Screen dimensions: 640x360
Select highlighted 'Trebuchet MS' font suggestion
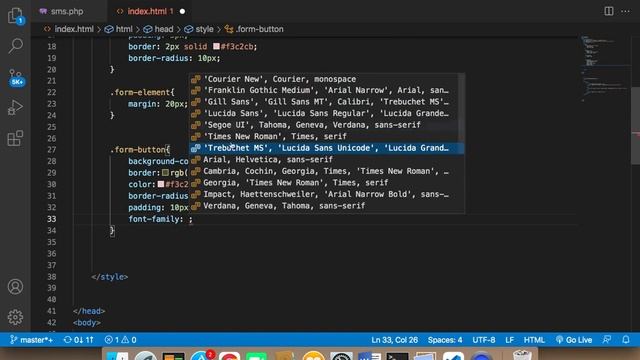click(326, 148)
